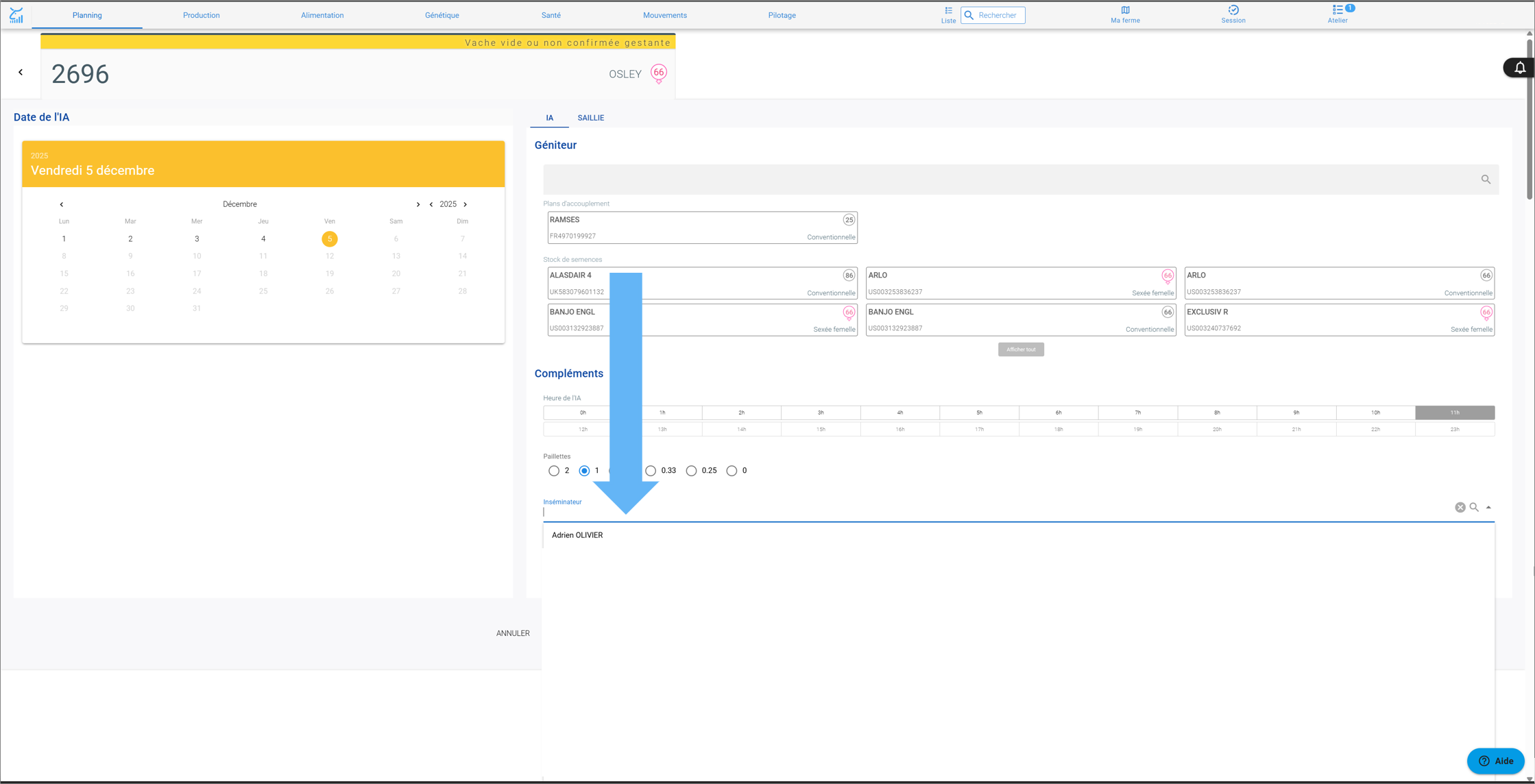This screenshot has height=784, width=1535.
Task: Click the pink 66 badge beside OSLEY
Action: [659, 73]
